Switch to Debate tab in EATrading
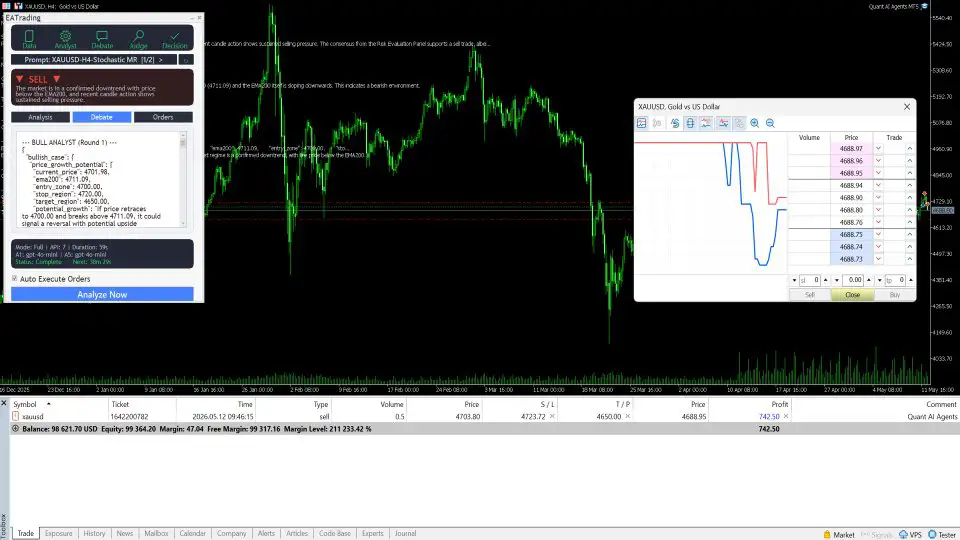This screenshot has height=540, width=960. click(x=102, y=117)
